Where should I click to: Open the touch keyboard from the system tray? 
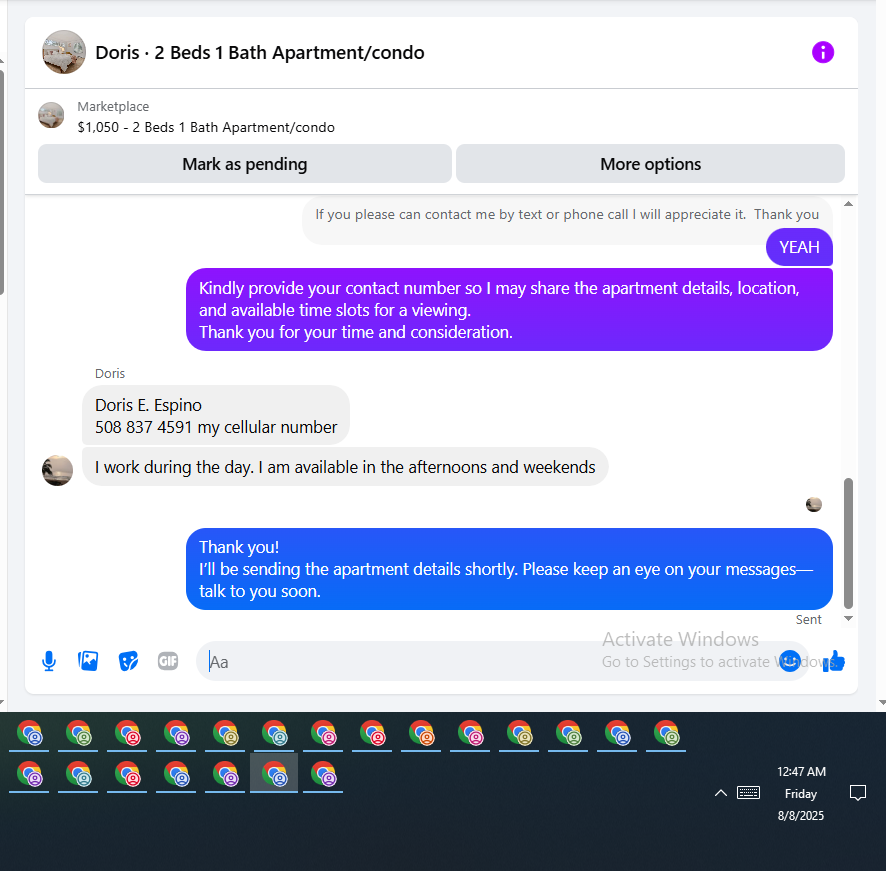[749, 793]
